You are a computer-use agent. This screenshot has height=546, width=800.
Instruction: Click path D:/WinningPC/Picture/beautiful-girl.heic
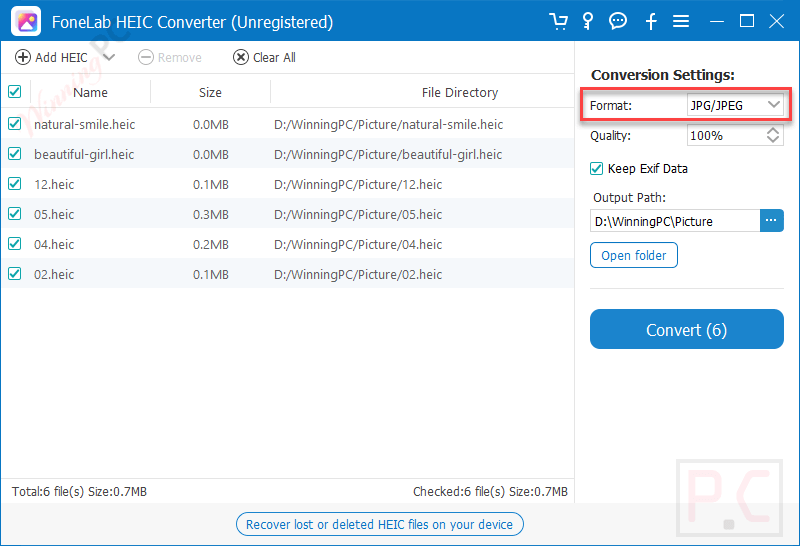point(388,155)
